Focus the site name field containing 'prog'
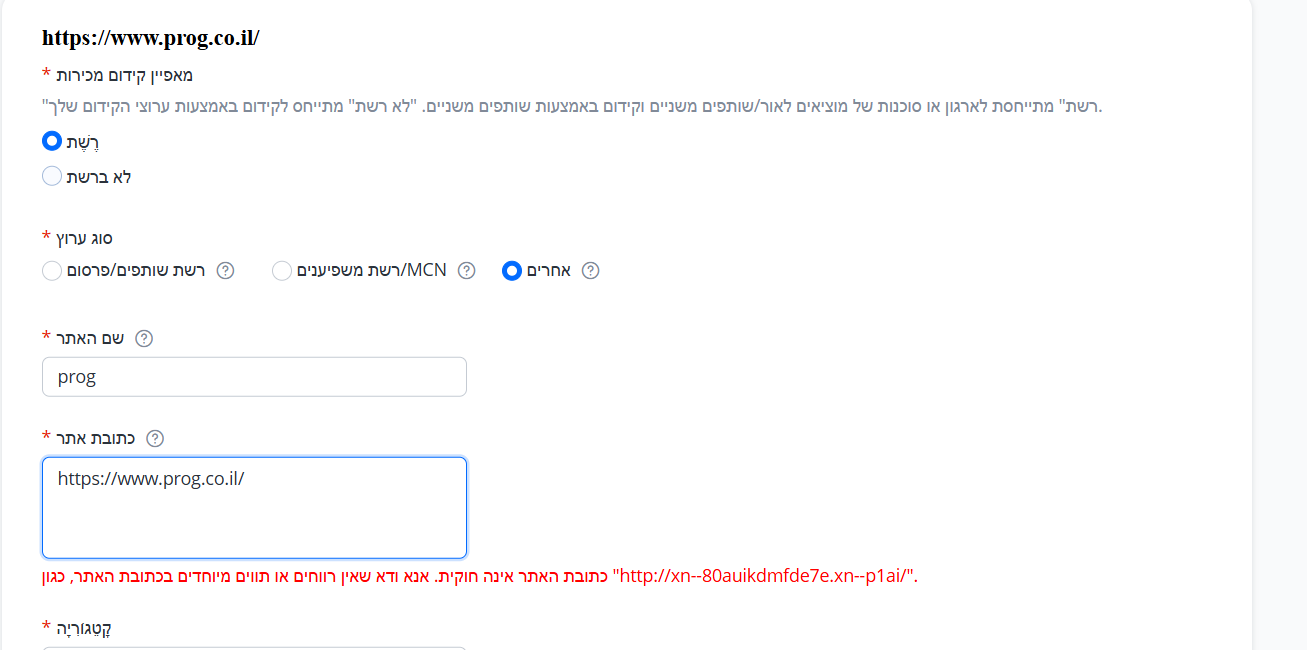 coord(254,377)
